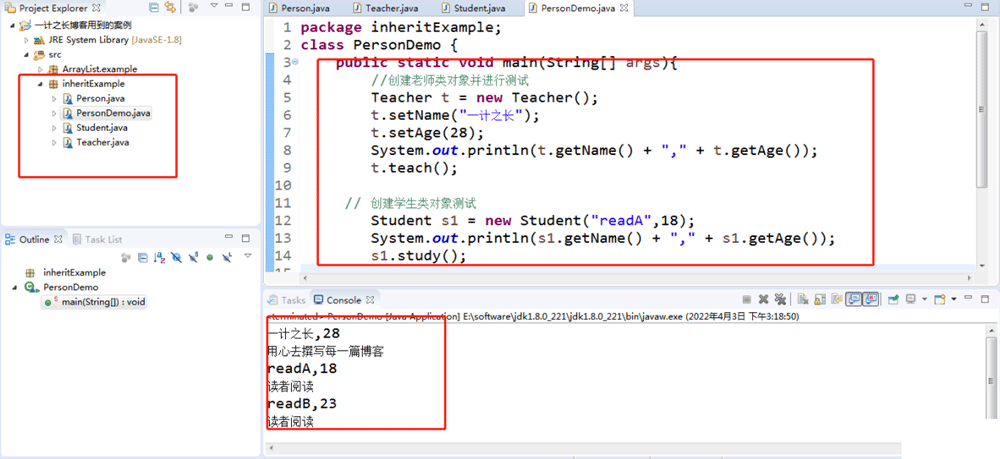The image size is (1000, 459).
Task: Click the Terminate console button
Action: (746, 299)
